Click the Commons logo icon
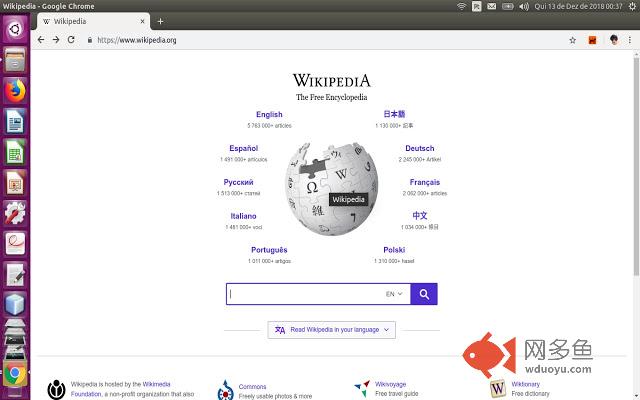 (225, 390)
